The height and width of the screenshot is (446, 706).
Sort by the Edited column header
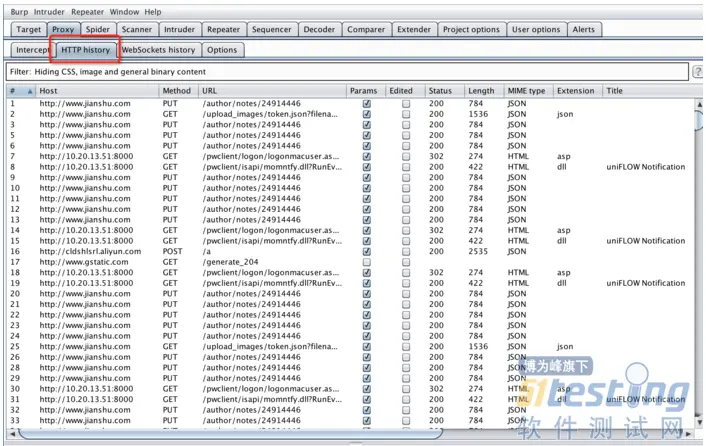404,91
